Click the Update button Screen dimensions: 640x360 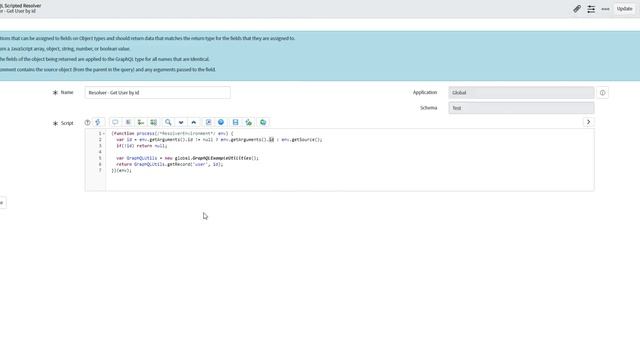624,9
